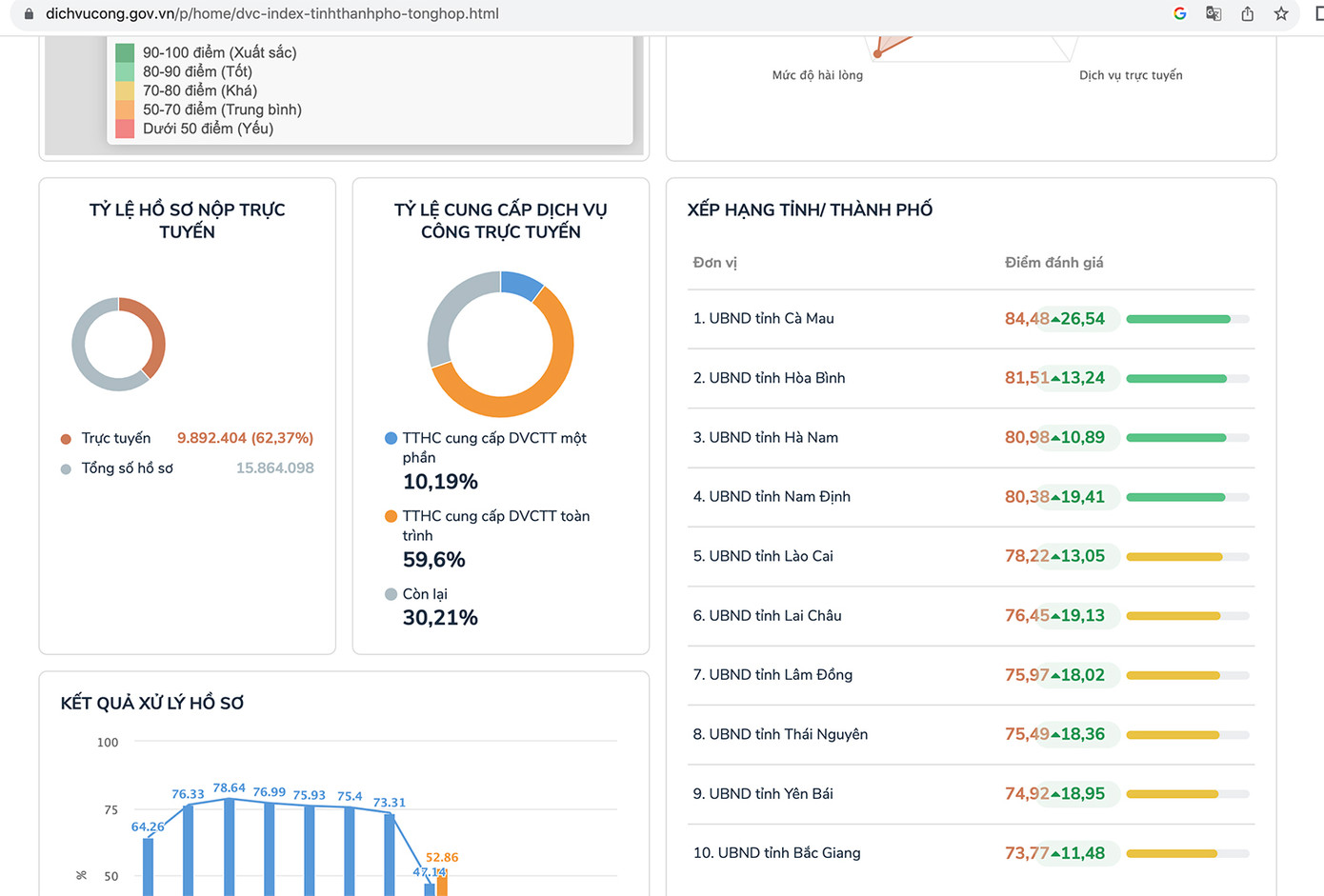The height and width of the screenshot is (896, 1324).
Task: Click red 'Dưới 50 điểm (Yếu)' legend swatch
Action: point(125,129)
